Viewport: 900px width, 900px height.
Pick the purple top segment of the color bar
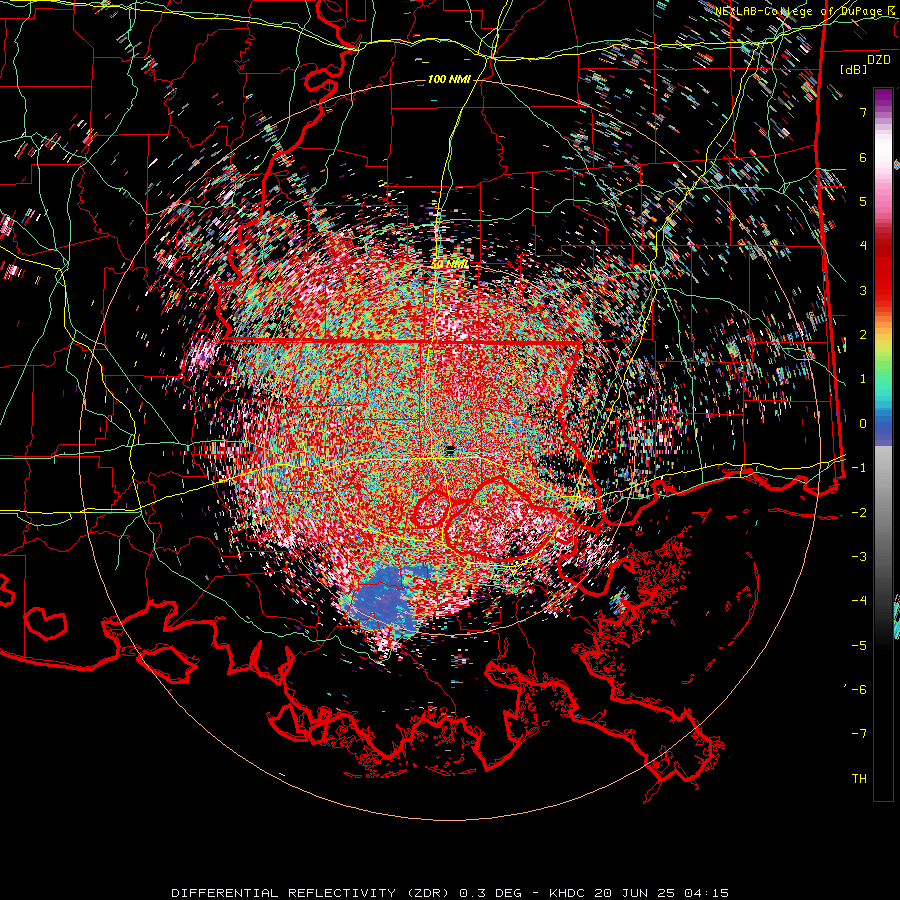(x=883, y=98)
